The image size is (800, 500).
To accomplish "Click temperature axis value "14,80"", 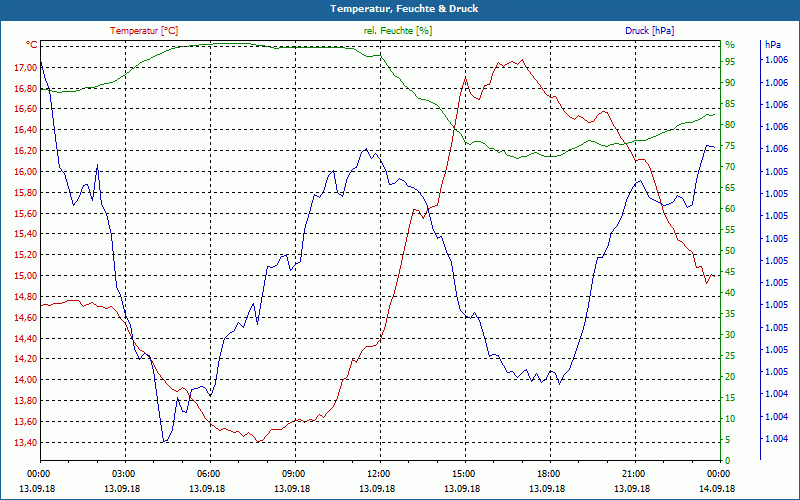I will tap(28, 296).
